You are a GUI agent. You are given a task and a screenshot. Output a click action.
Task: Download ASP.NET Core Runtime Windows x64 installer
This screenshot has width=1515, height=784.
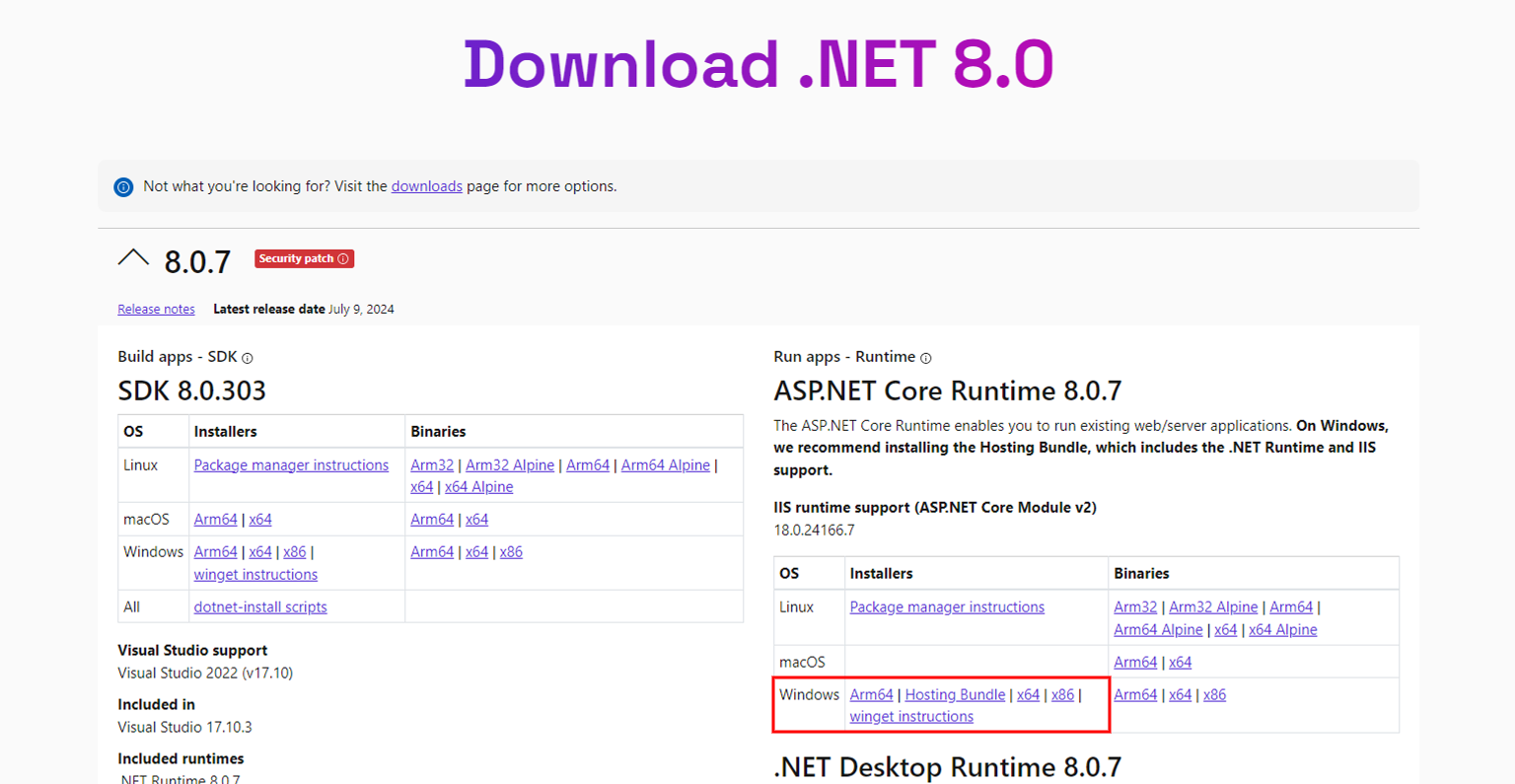[x=1028, y=695]
